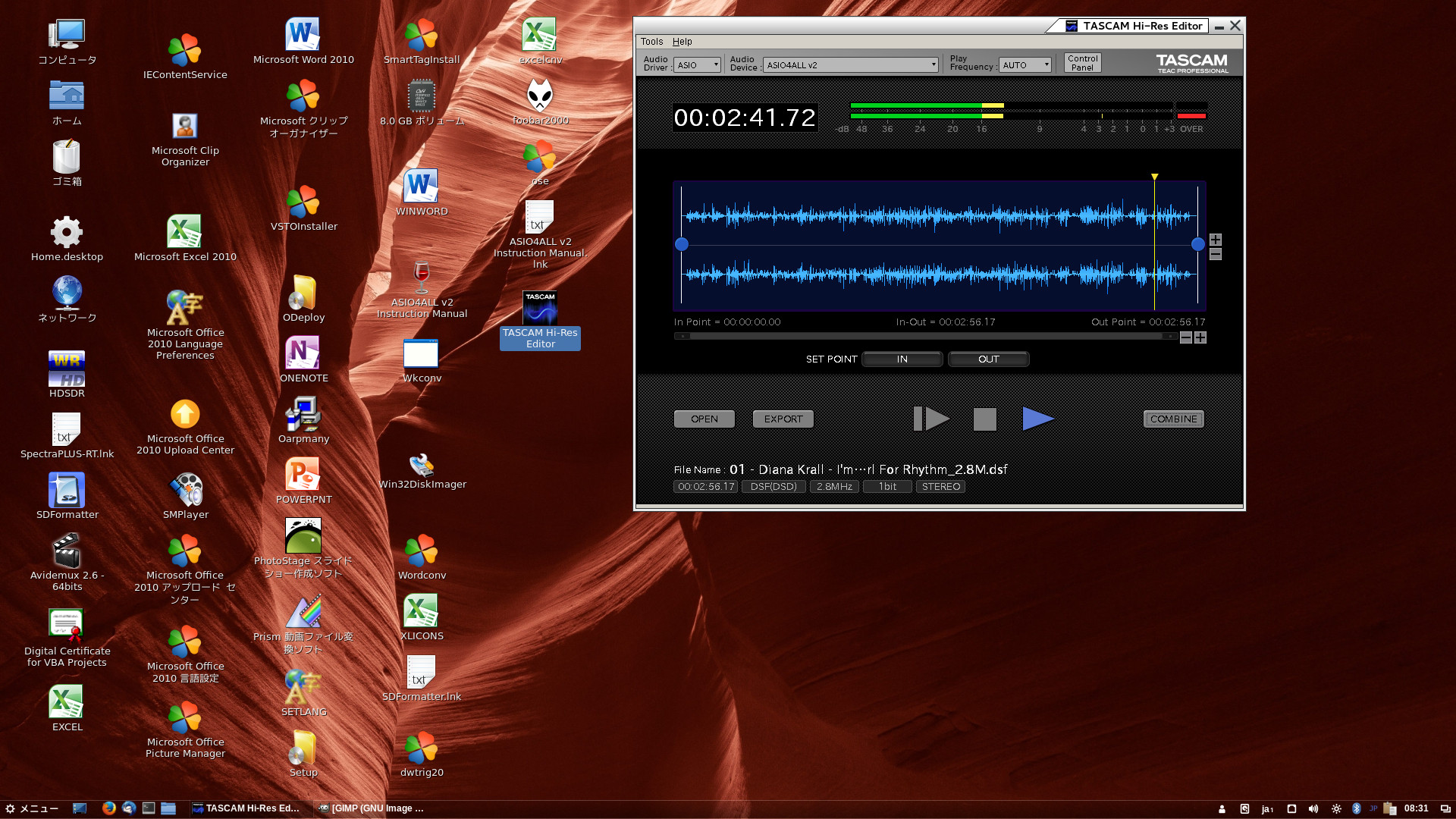Click the play-pause transport icon
This screenshot has height=819, width=1456.
tap(931, 418)
